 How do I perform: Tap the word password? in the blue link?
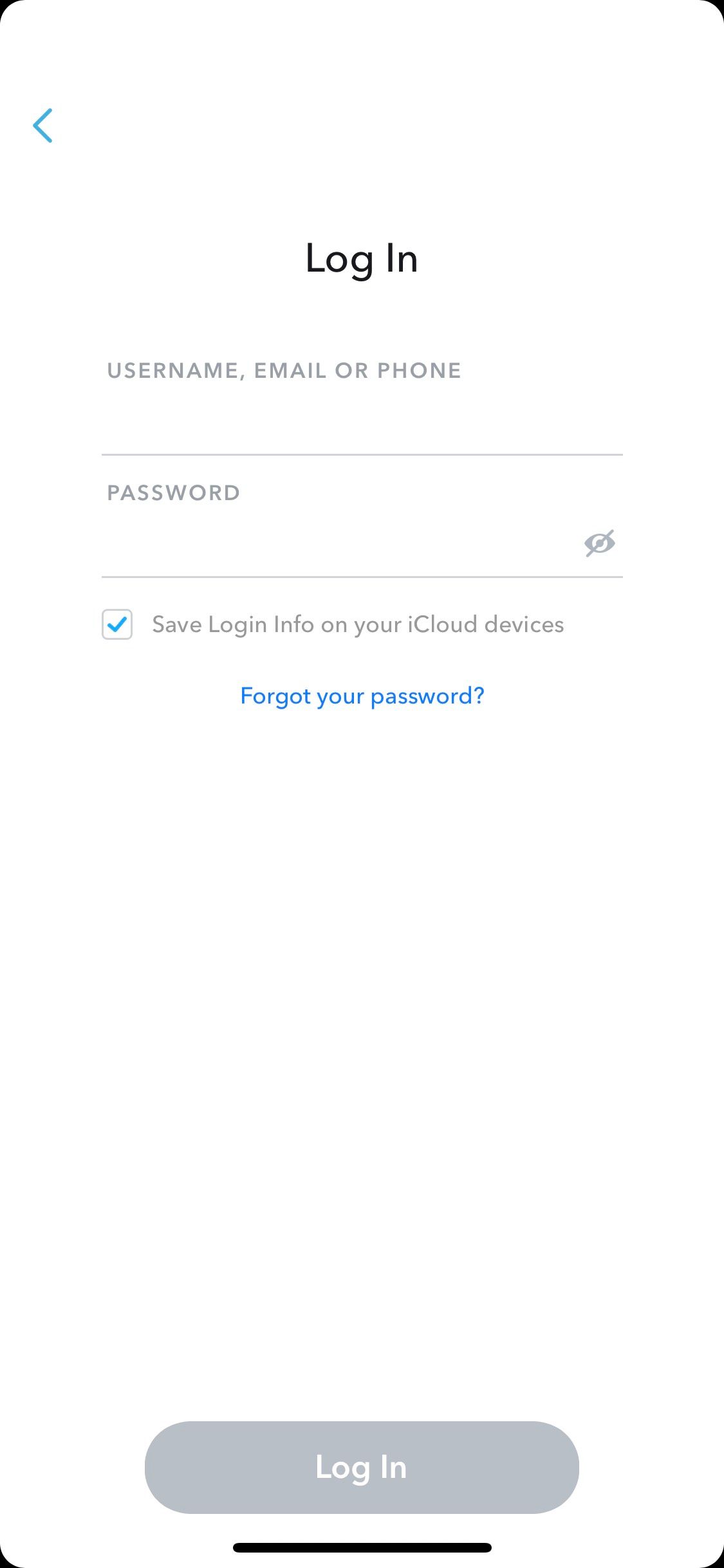tap(427, 697)
